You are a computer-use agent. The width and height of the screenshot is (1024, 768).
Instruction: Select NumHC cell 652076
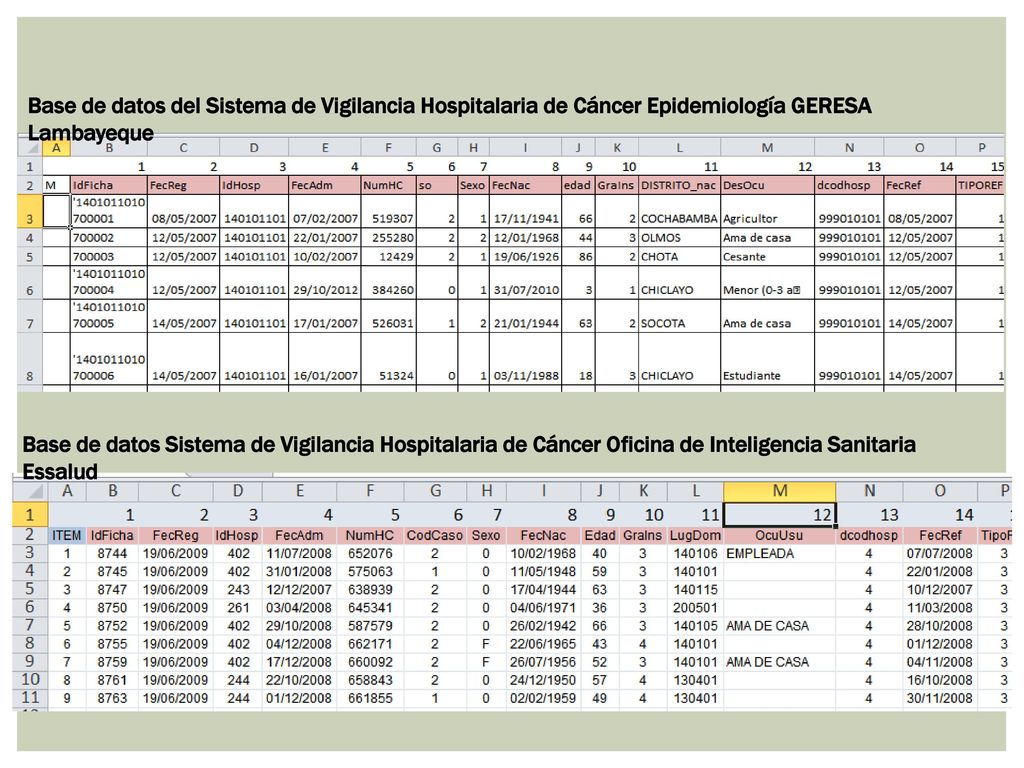point(370,553)
